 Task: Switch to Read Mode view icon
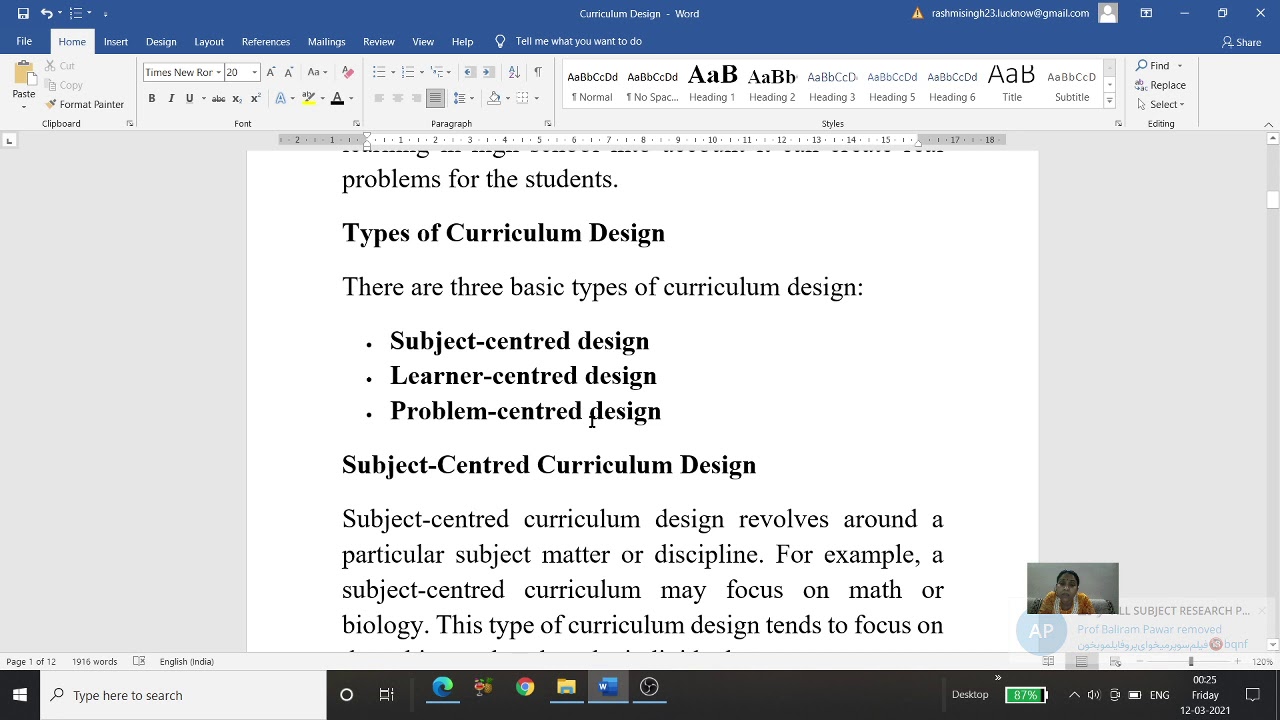pos(1048,662)
